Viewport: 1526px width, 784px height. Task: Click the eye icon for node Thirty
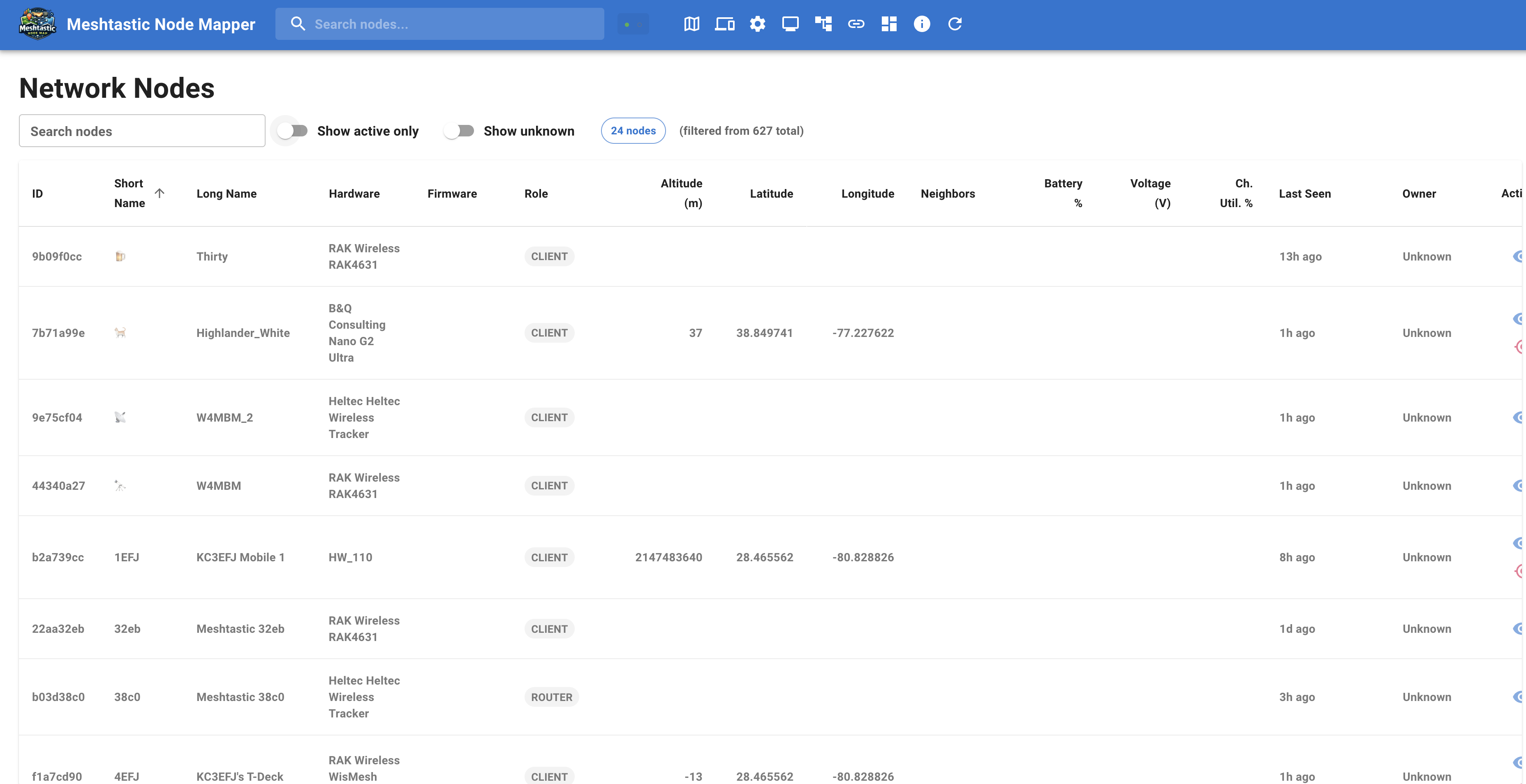click(x=1519, y=256)
